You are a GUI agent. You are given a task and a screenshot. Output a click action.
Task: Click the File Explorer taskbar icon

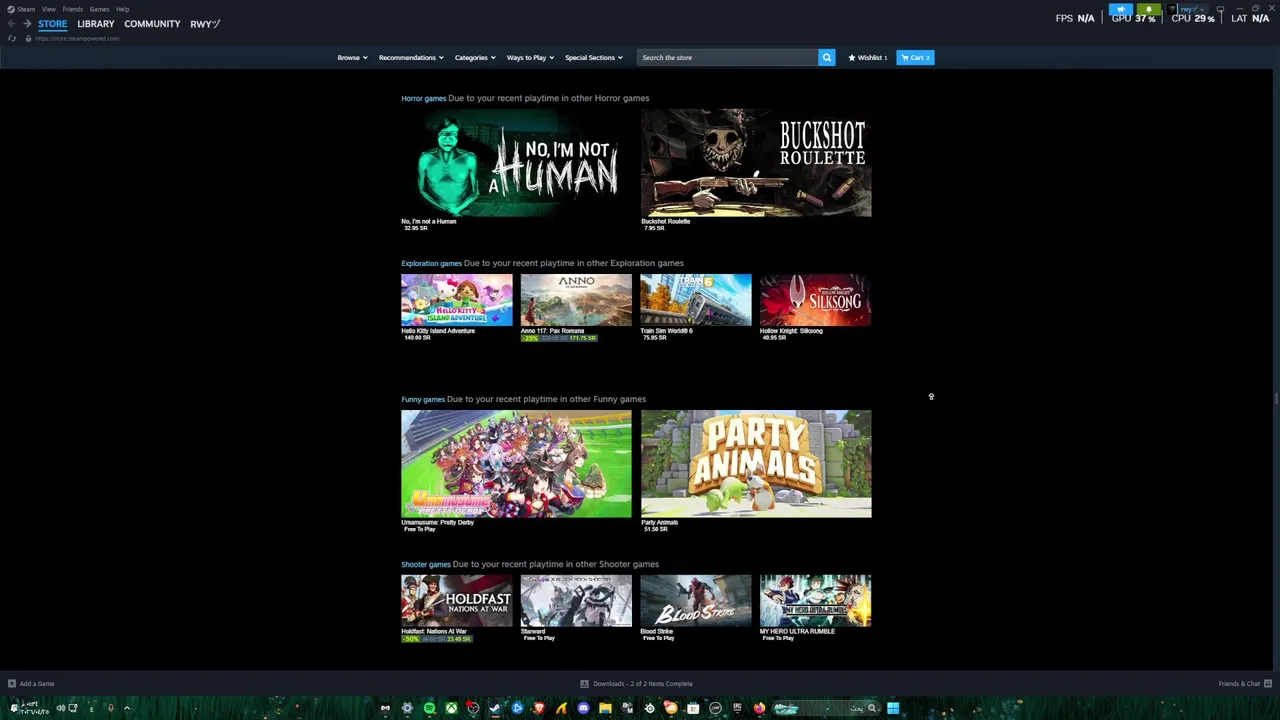tap(605, 708)
